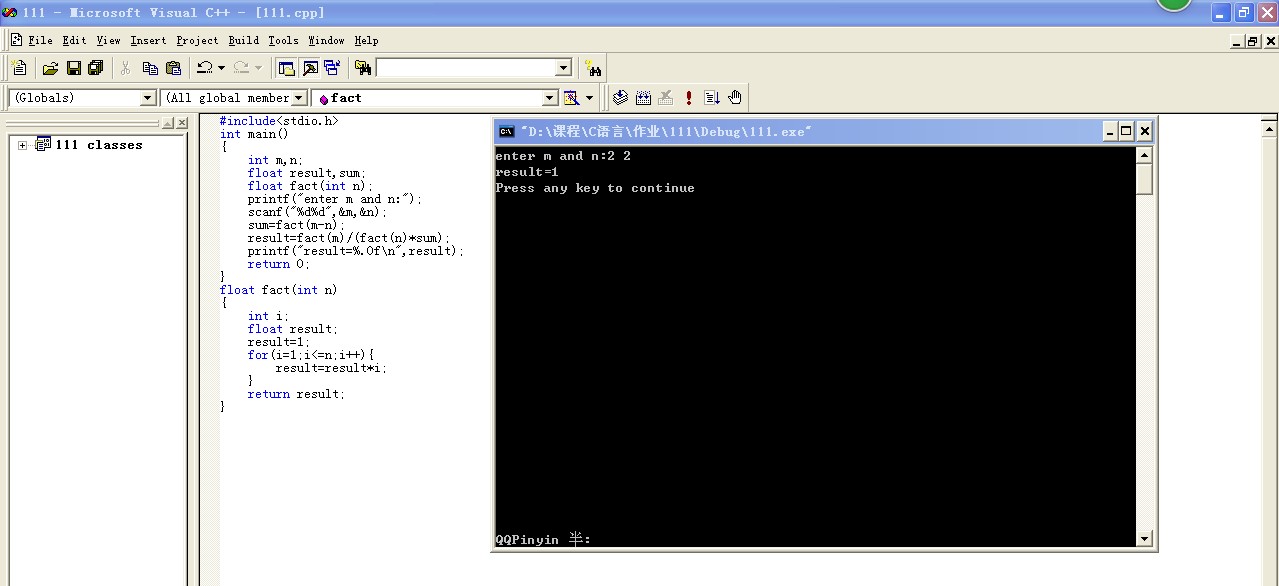The width and height of the screenshot is (1279, 586).
Task: Expand the 111 classes tree node
Action: [x=22, y=146]
